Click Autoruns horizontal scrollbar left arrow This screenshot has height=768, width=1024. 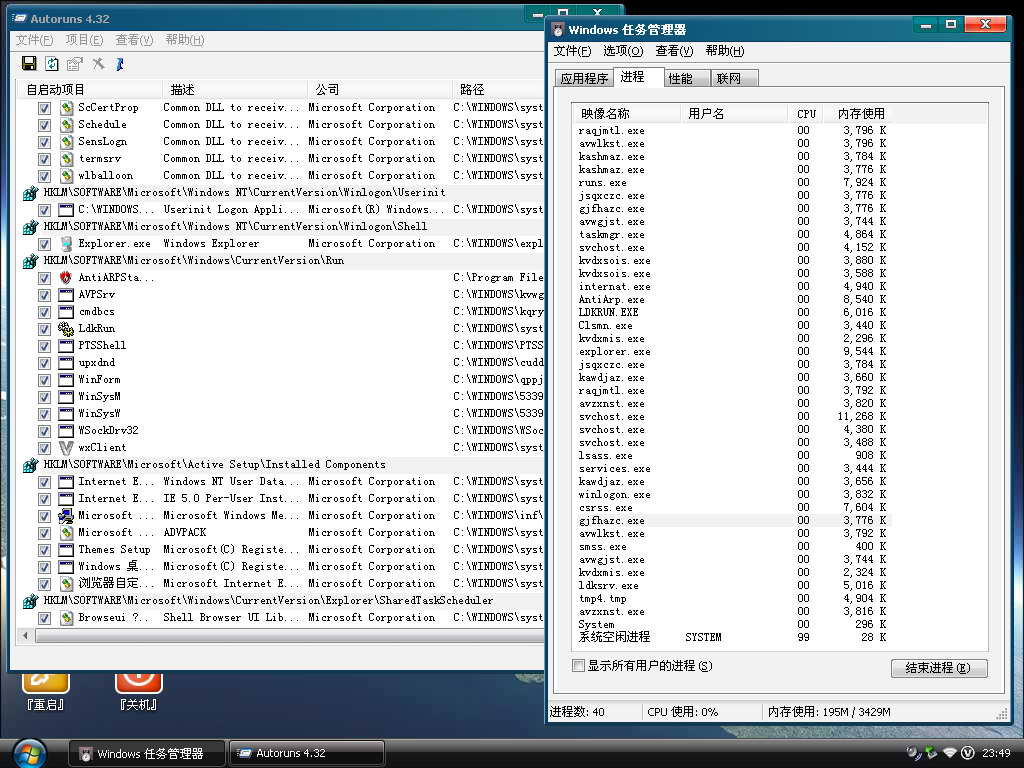25,635
